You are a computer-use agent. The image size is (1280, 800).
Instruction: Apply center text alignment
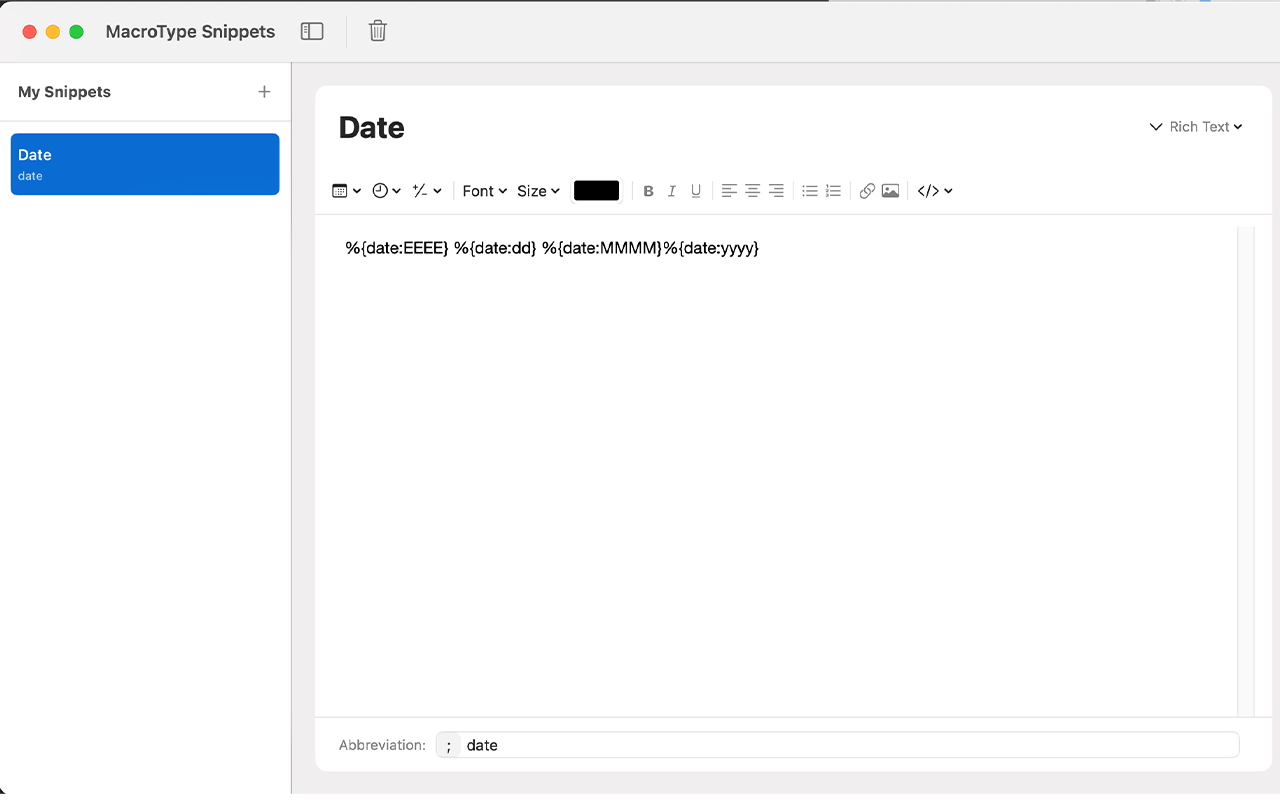pyautogui.click(x=752, y=190)
